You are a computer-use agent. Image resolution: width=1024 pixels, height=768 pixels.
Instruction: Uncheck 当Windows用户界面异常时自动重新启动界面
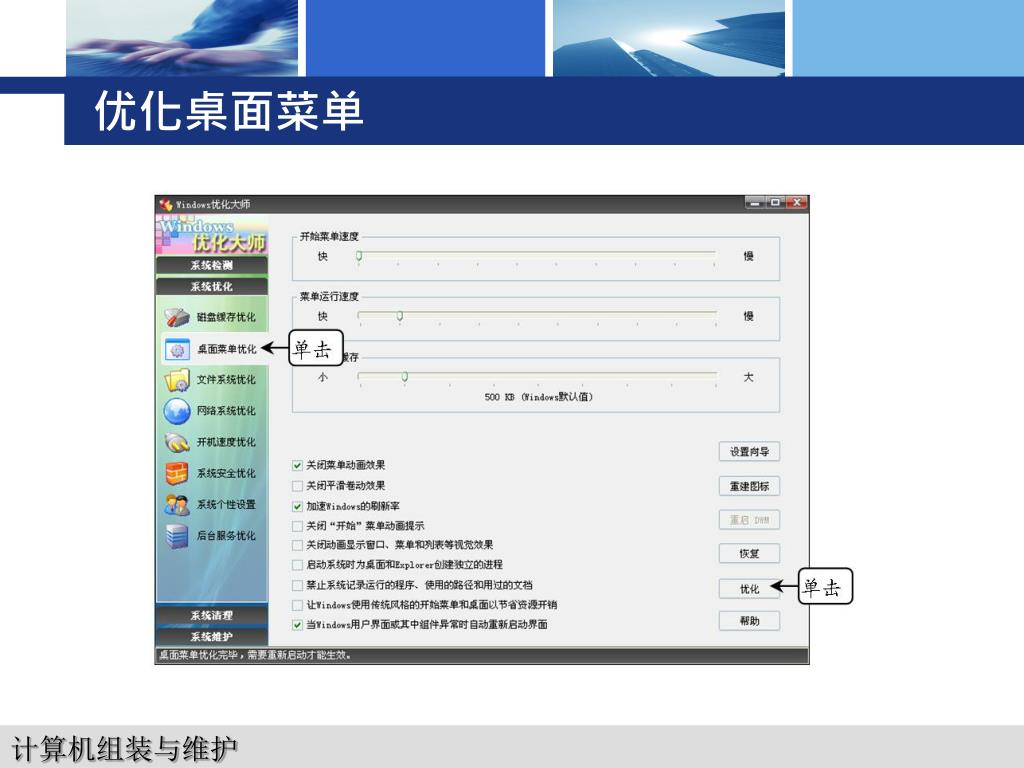coord(297,625)
